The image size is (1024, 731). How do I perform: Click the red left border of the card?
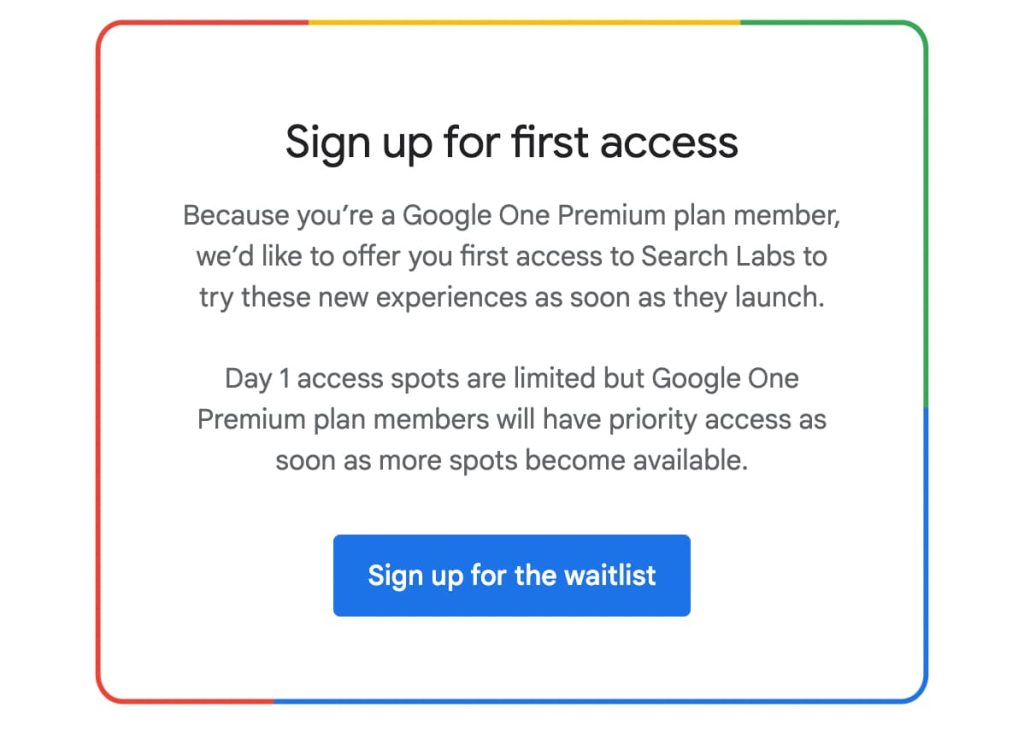click(x=98, y=360)
